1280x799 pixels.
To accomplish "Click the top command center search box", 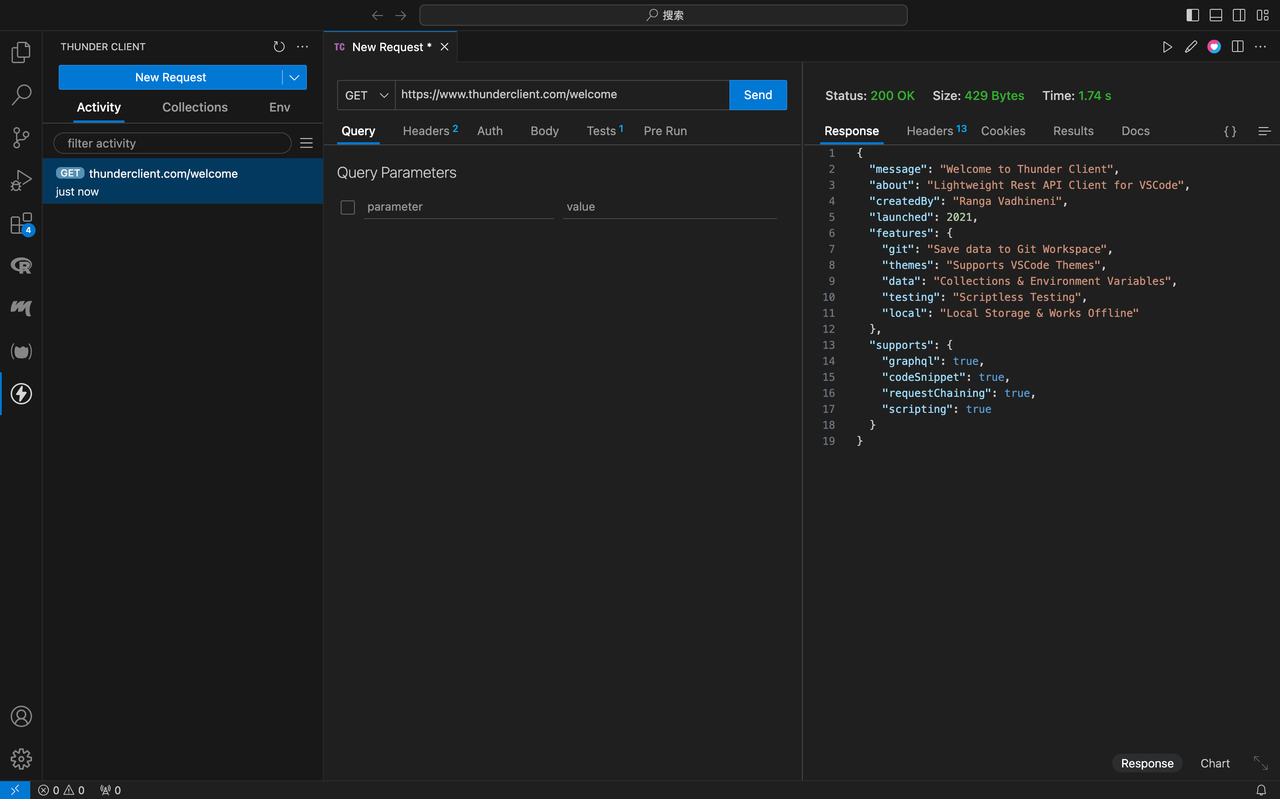I will [664, 15].
